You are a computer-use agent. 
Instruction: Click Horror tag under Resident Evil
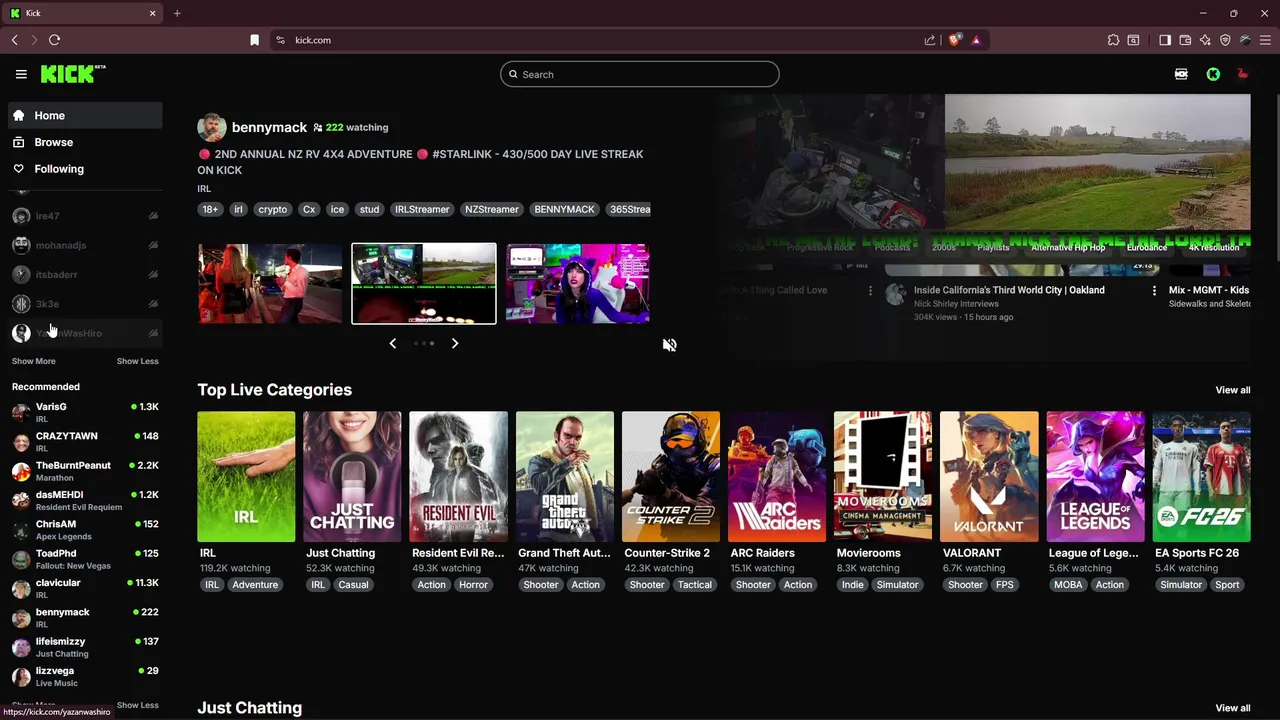click(x=473, y=585)
